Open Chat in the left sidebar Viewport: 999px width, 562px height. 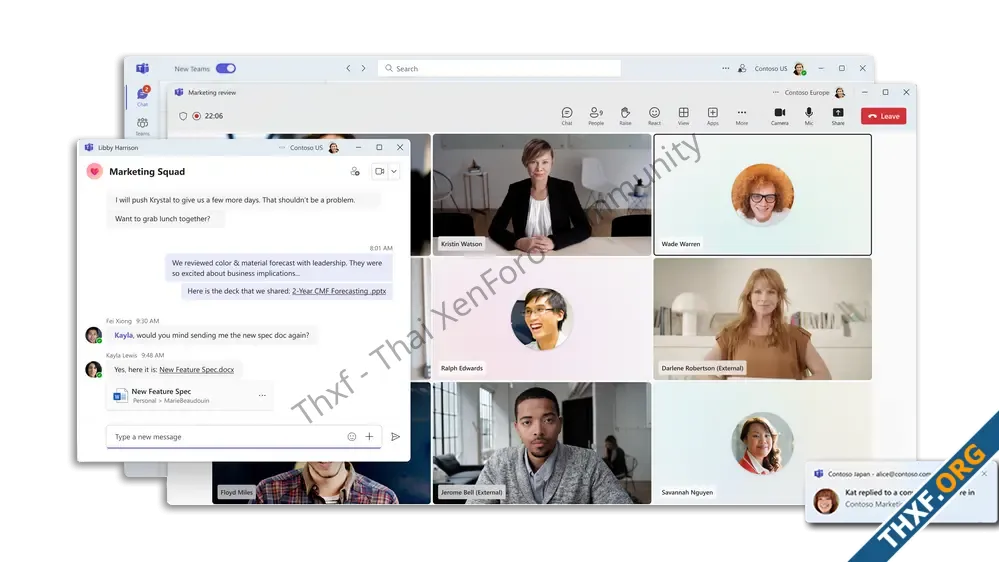(x=143, y=96)
